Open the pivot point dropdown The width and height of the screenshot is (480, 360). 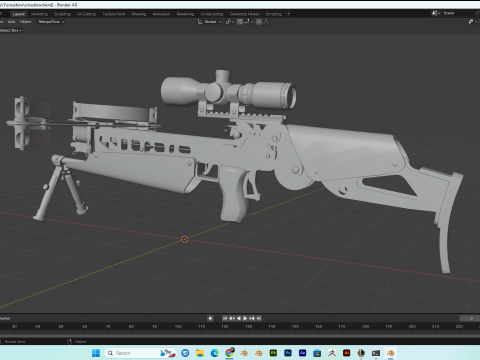tap(230, 22)
